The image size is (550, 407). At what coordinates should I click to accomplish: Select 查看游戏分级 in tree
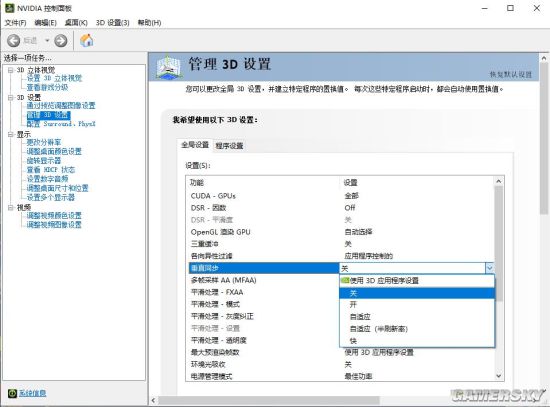click(x=47, y=87)
